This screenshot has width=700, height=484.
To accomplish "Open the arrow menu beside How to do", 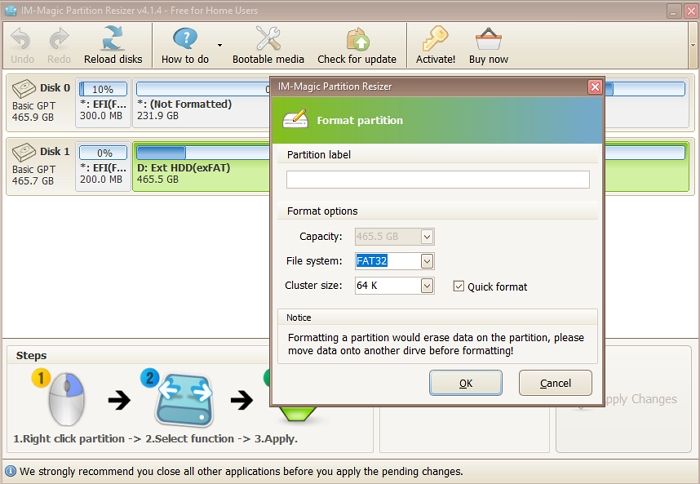I will (219, 45).
